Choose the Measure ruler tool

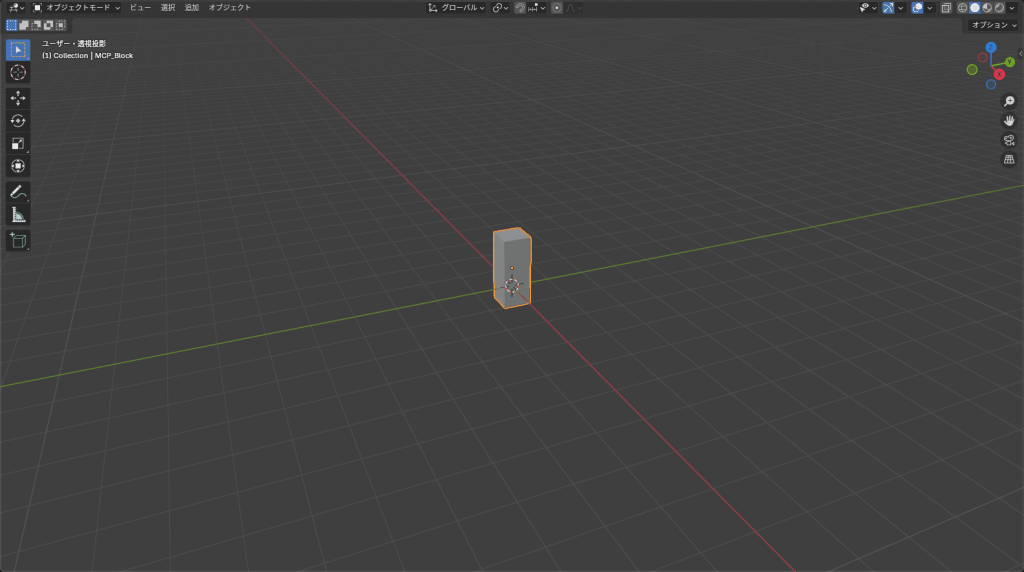tap(18, 215)
